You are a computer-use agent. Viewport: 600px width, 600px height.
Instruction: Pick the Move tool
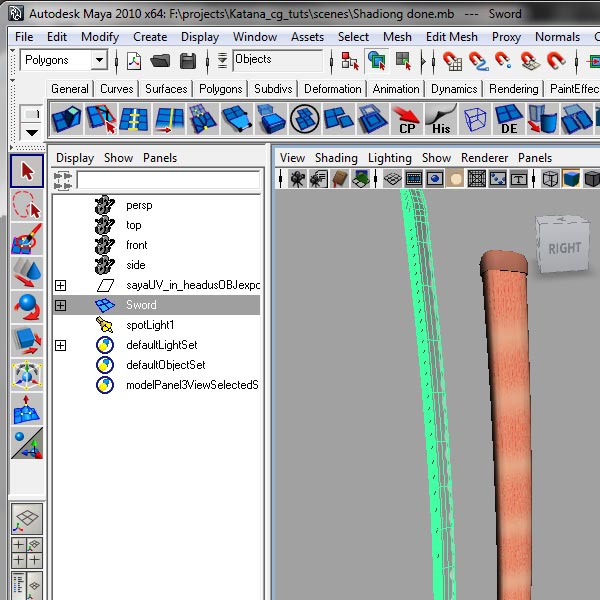pos(27,272)
